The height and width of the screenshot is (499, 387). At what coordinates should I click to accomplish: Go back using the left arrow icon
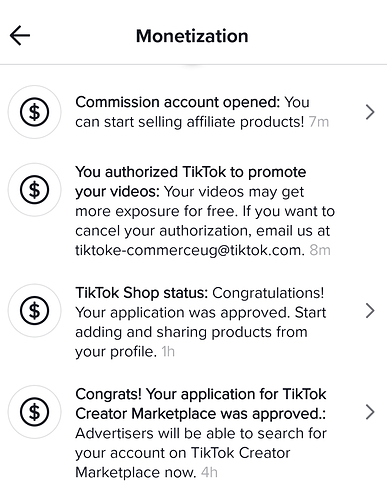pos(20,35)
